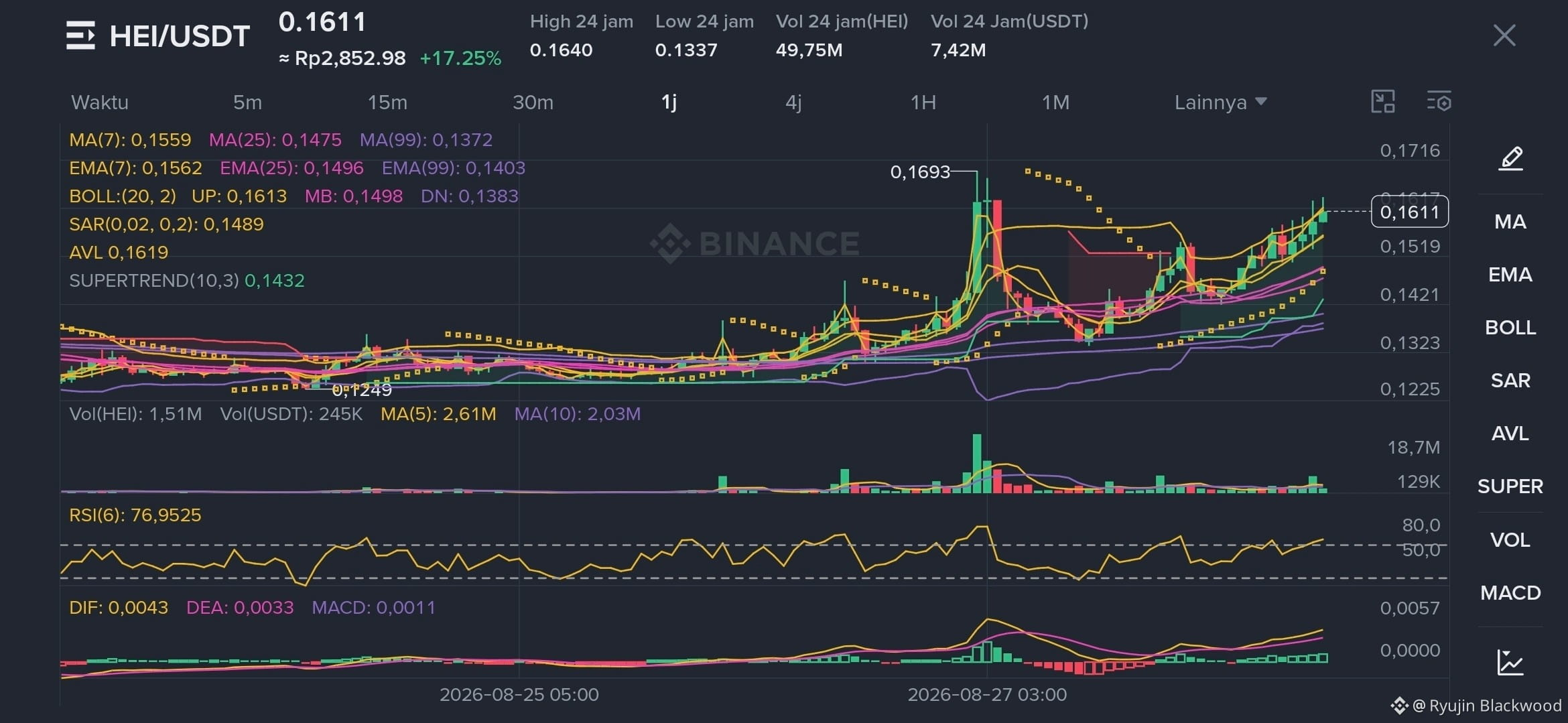Click the 0,1249 low price marker
Image resolution: width=1568 pixels, height=723 pixels.
tap(362, 390)
